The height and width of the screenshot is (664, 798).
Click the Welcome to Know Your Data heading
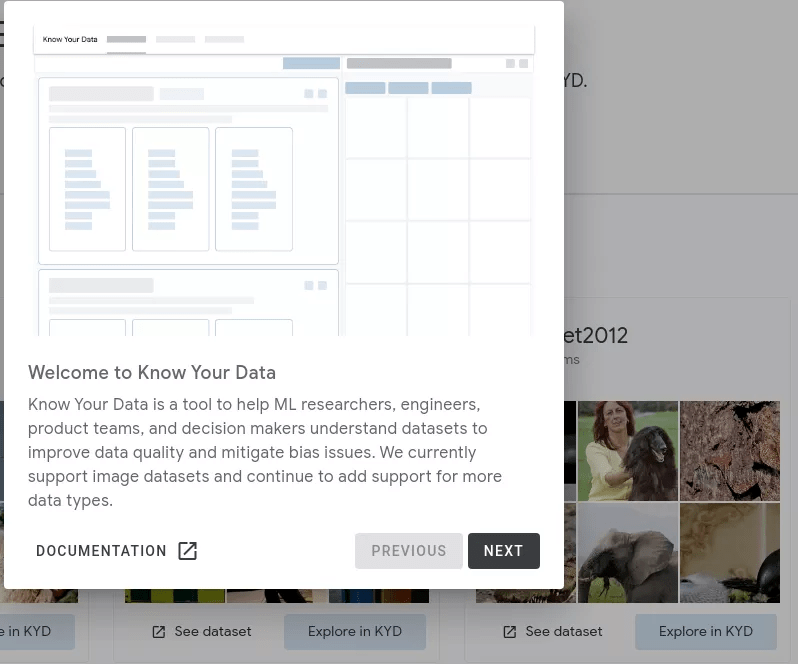click(x=152, y=373)
